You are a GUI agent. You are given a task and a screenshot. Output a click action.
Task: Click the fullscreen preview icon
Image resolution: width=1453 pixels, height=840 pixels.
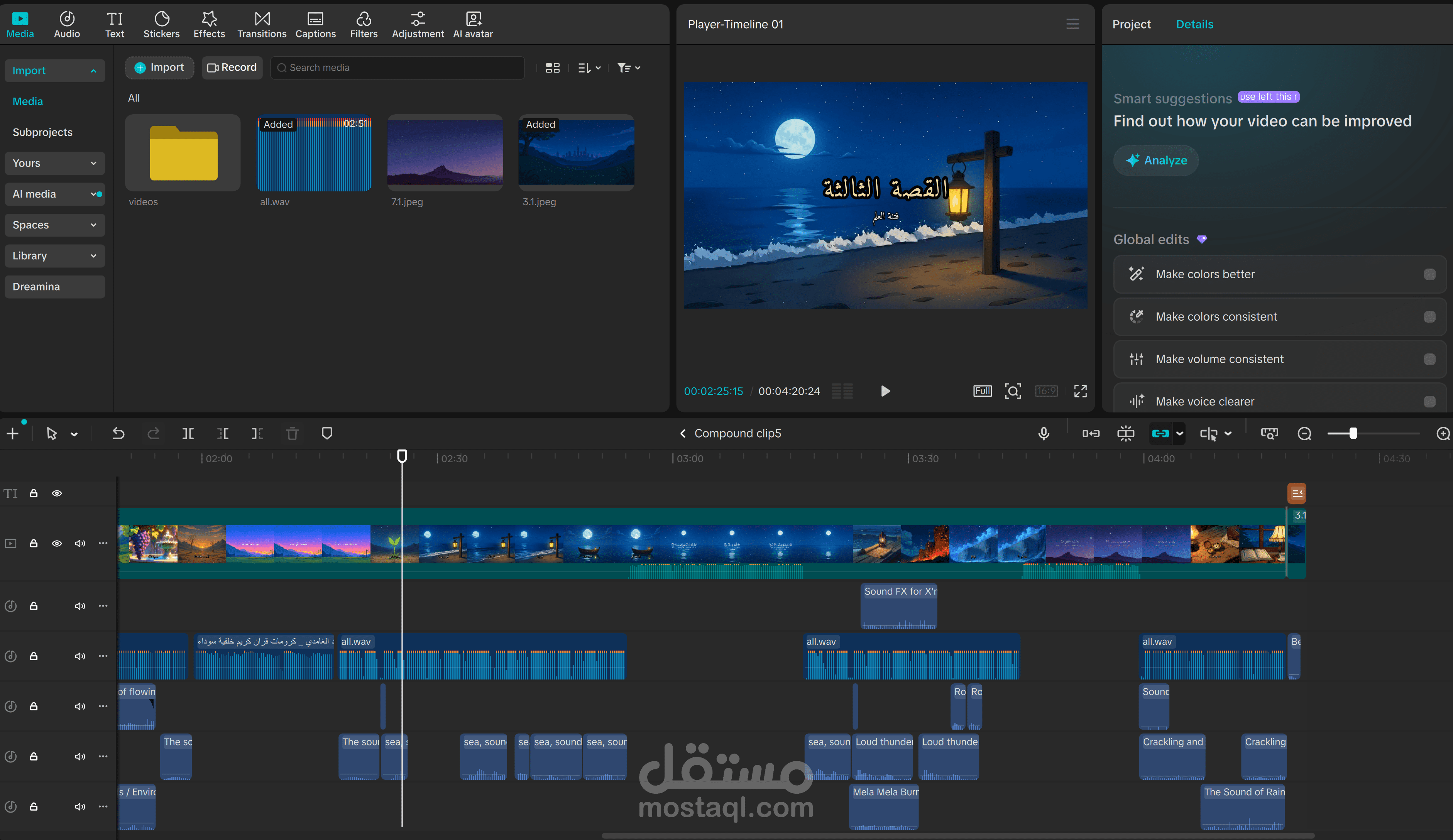tap(1080, 391)
